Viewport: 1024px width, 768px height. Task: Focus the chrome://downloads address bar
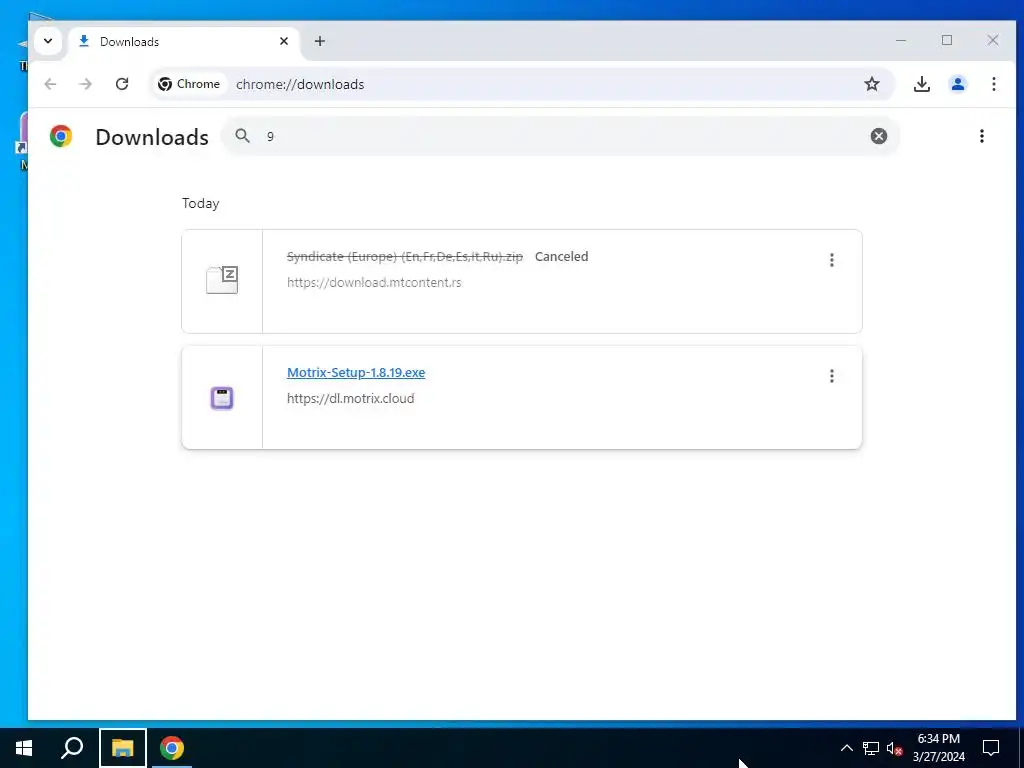coord(522,84)
